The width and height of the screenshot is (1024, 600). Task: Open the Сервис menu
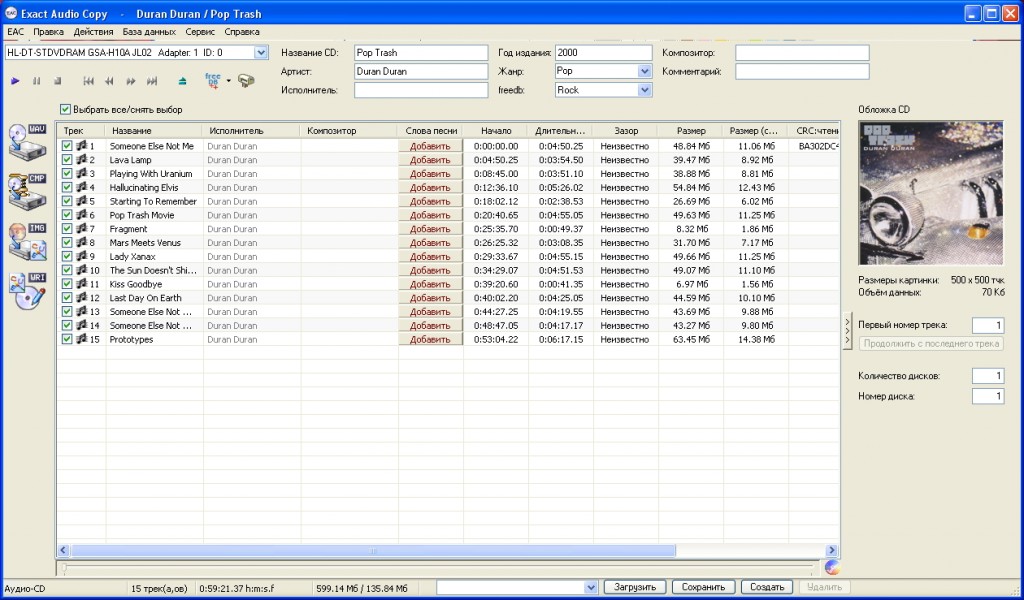coord(200,31)
